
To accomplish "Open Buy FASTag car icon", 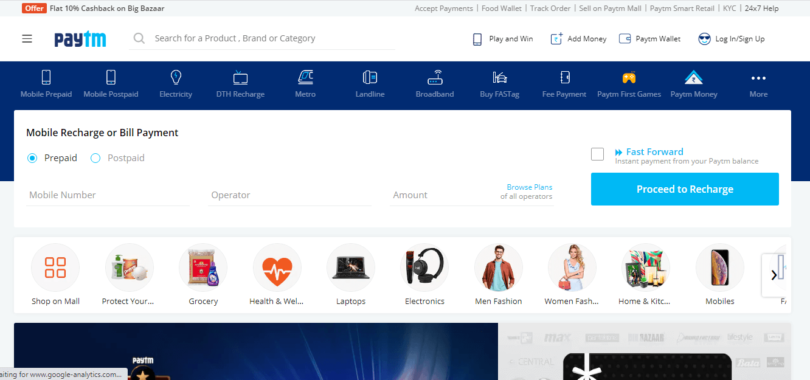I will 500,77.
